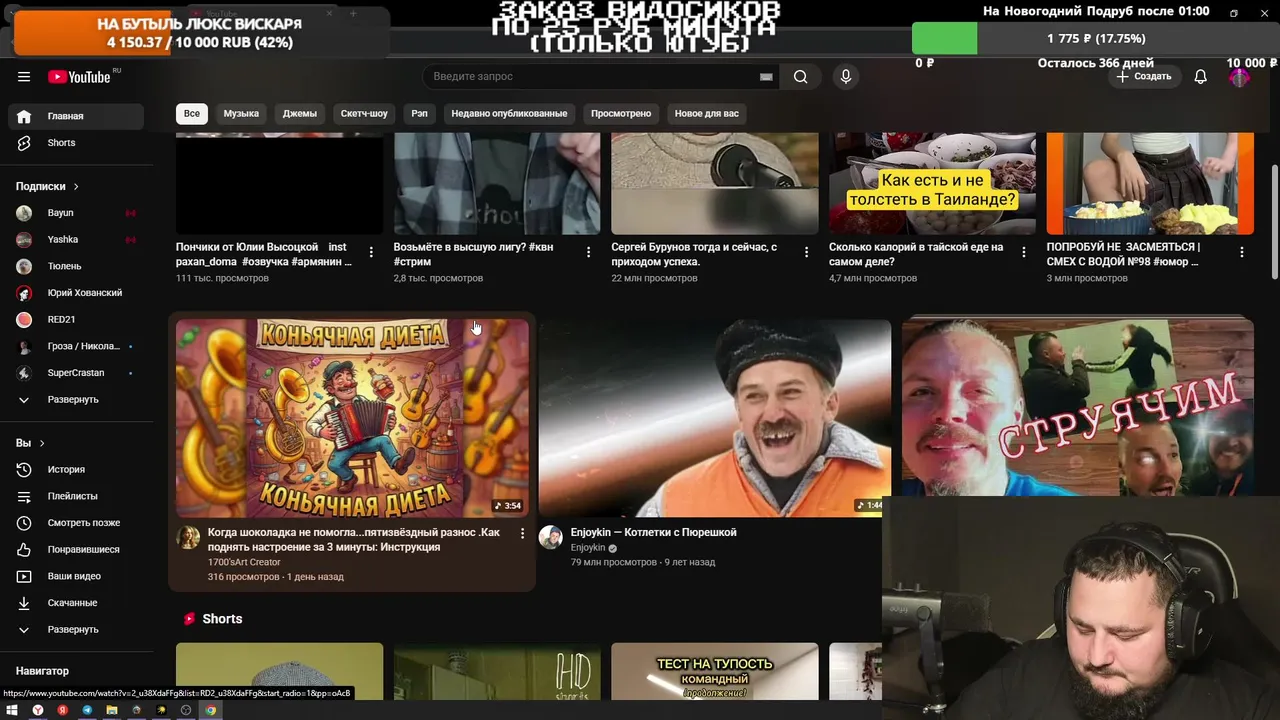Open the SuperCrastan subscription
The image size is (1280, 720).
point(76,373)
